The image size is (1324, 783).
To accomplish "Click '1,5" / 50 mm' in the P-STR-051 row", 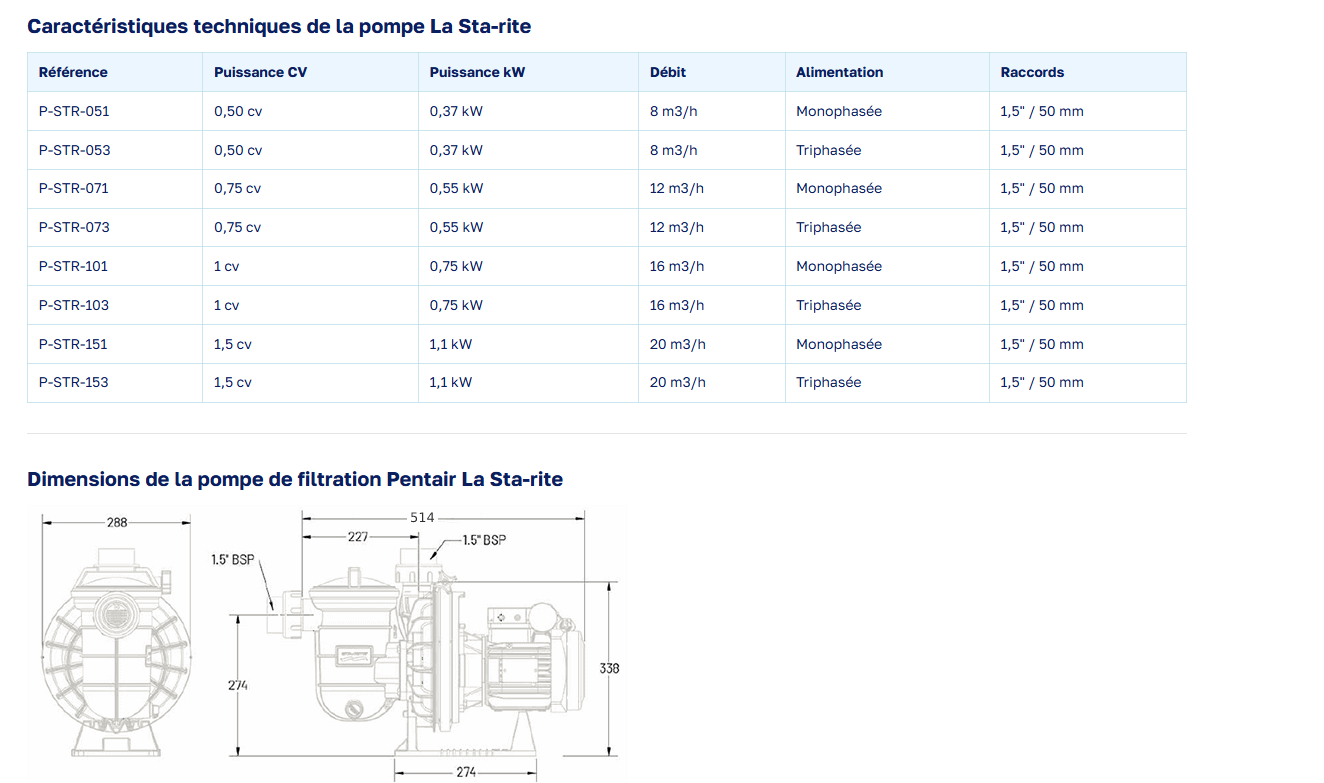I will click(x=1042, y=111).
